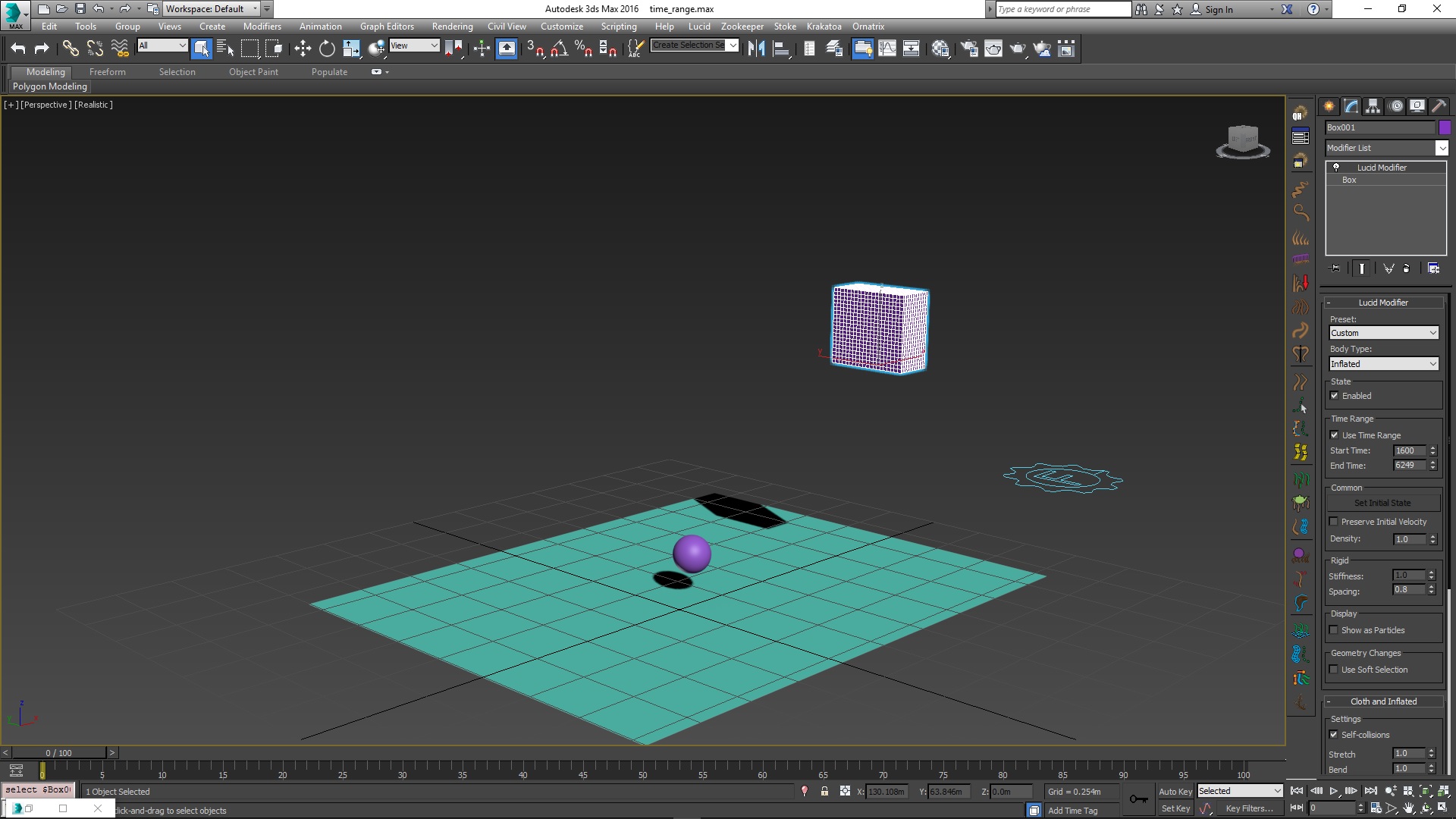This screenshot has width=1456, height=819.
Task: Select the Rotate tool in toolbar
Action: (x=327, y=49)
